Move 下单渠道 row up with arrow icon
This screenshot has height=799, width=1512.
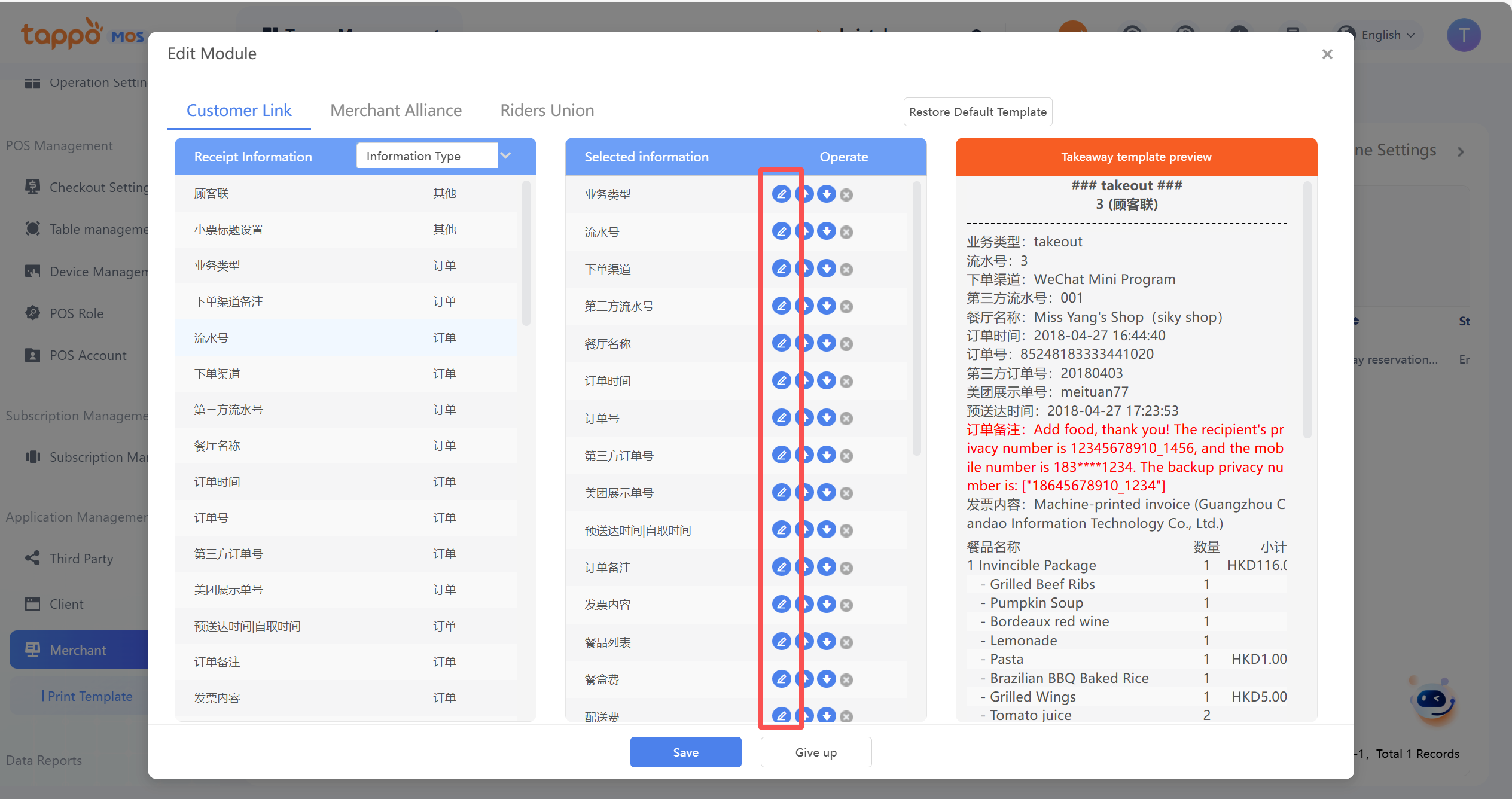click(806, 269)
